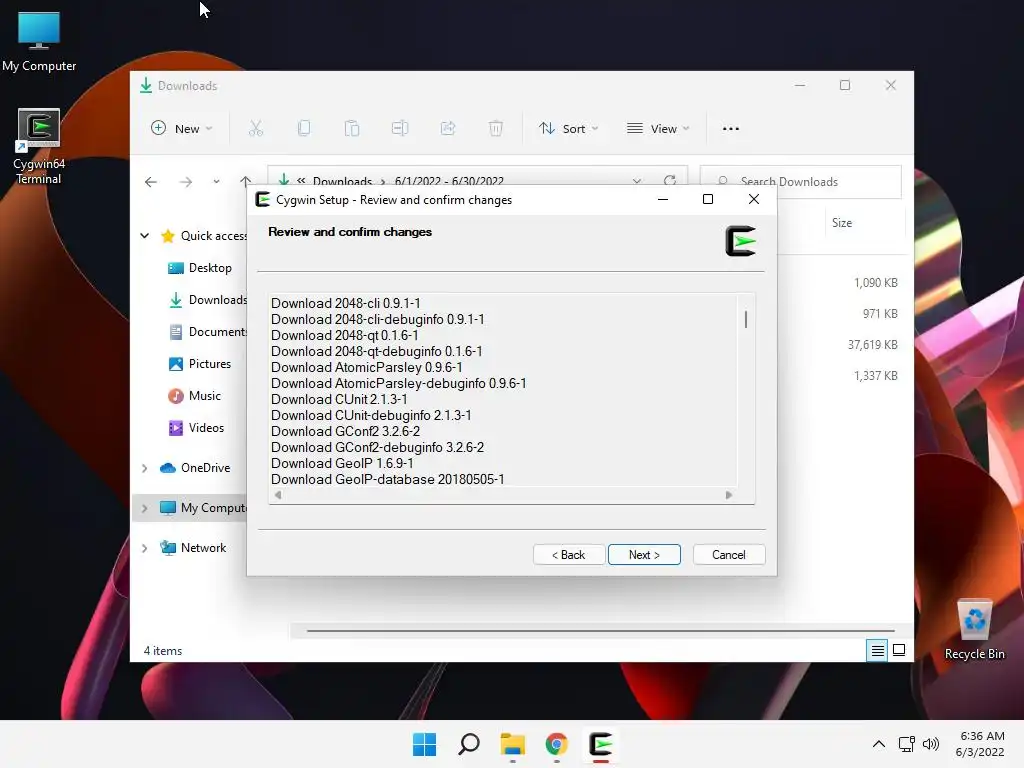Switch to details view in Explorer status bar
The height and width of the screenshot is (768, 1024).
coord(877,650)
